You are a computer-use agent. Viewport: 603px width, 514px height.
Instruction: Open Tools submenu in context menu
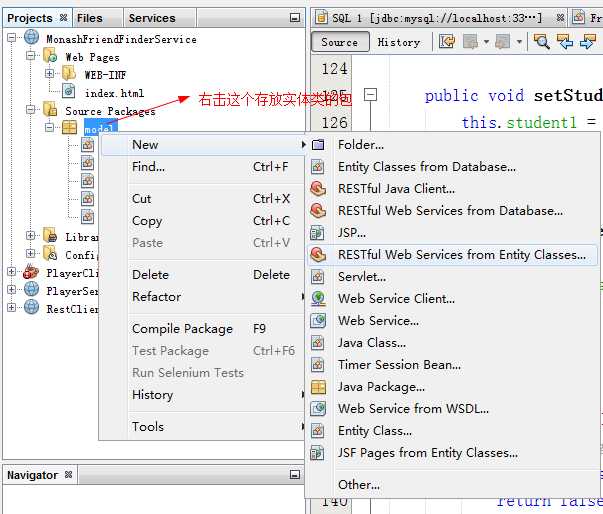point(204,427)
